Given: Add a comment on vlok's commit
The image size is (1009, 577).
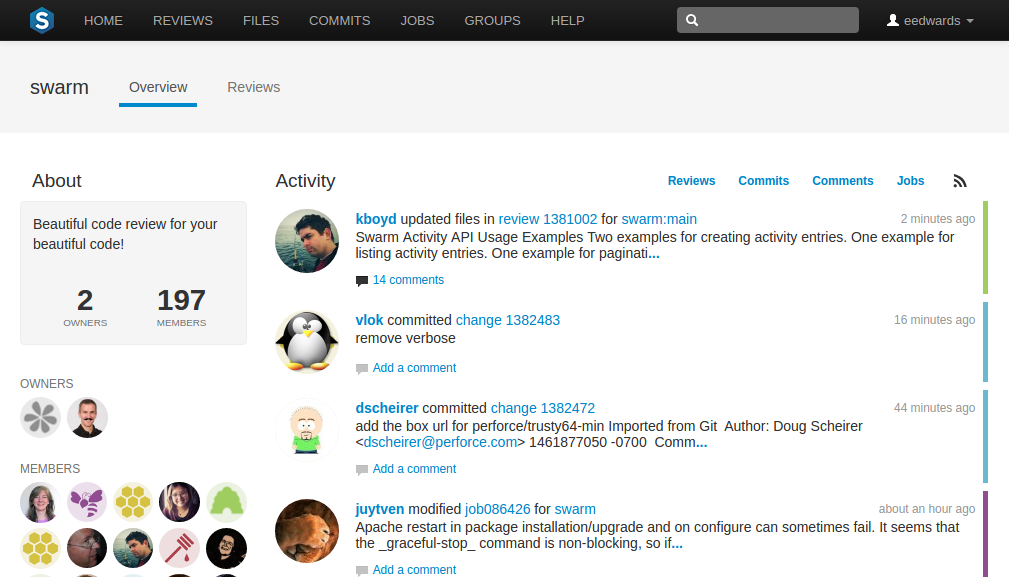Looking at the screenshot, I should pos(414,368).
